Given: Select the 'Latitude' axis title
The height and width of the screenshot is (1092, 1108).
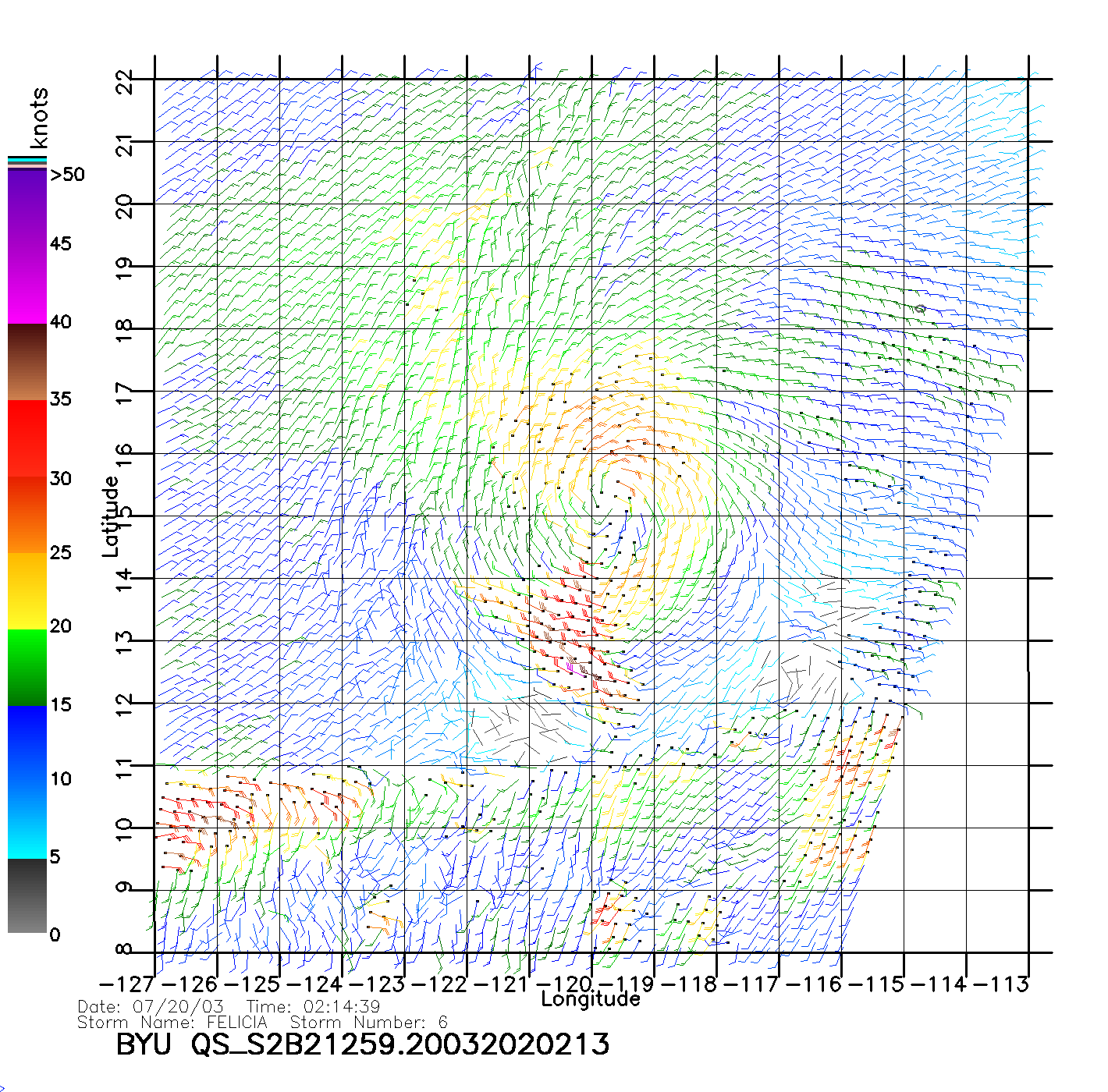Looking at the screenshot, I should [111, 516].
